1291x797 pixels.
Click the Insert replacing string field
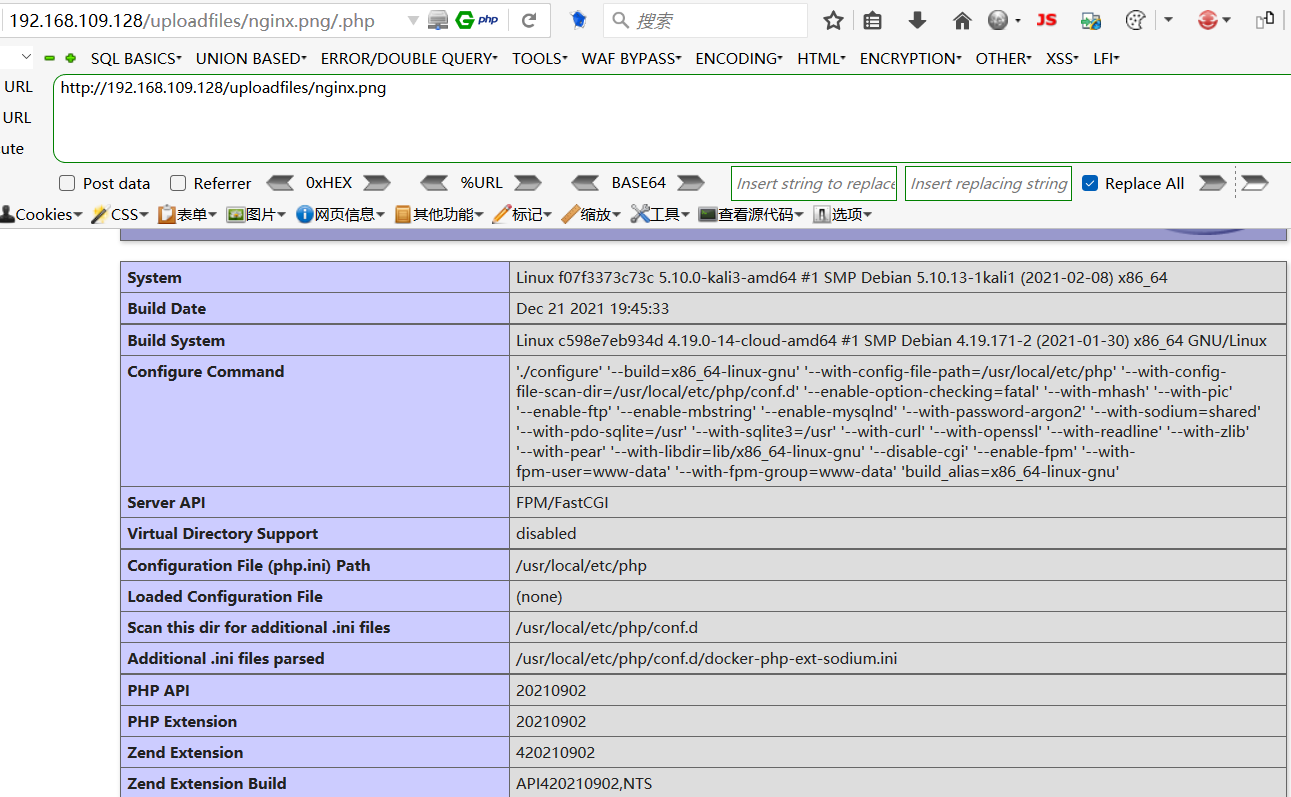tap(989, 183)
